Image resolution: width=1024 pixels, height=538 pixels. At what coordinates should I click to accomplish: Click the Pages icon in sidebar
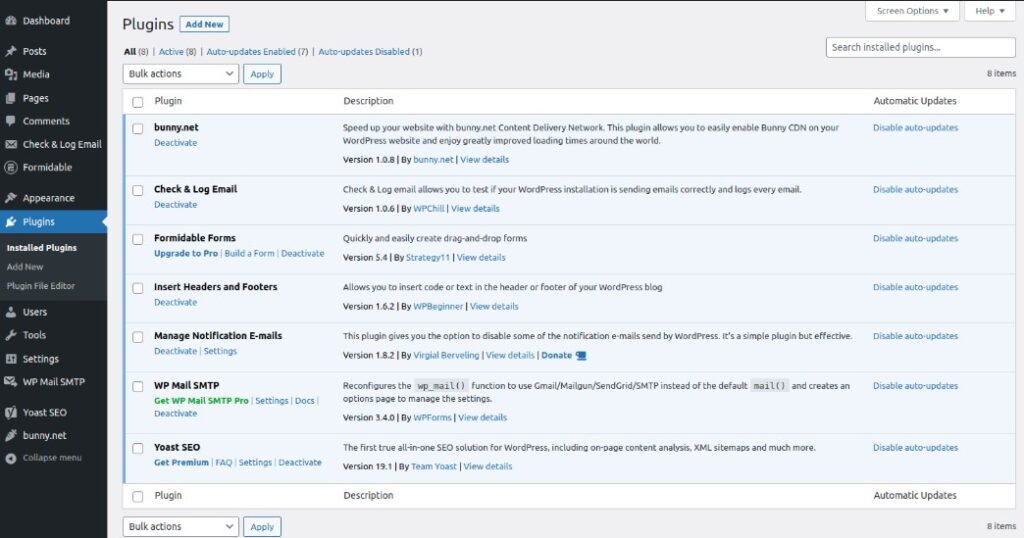(x=10, y=98)
